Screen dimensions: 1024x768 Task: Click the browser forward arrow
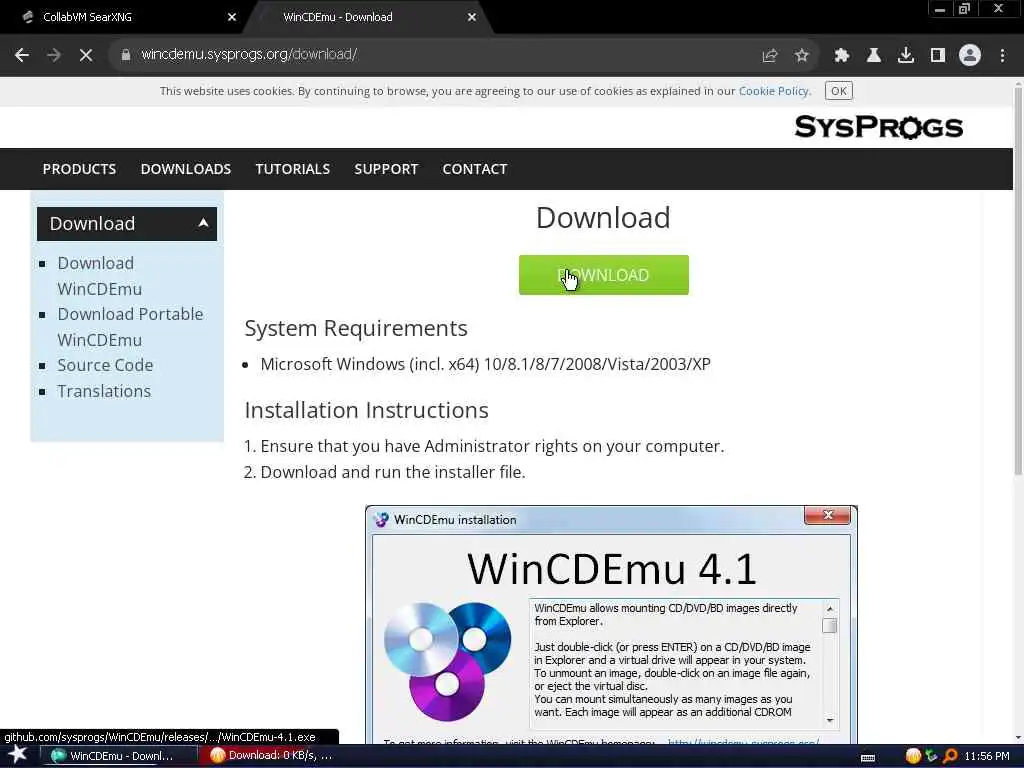54,55
